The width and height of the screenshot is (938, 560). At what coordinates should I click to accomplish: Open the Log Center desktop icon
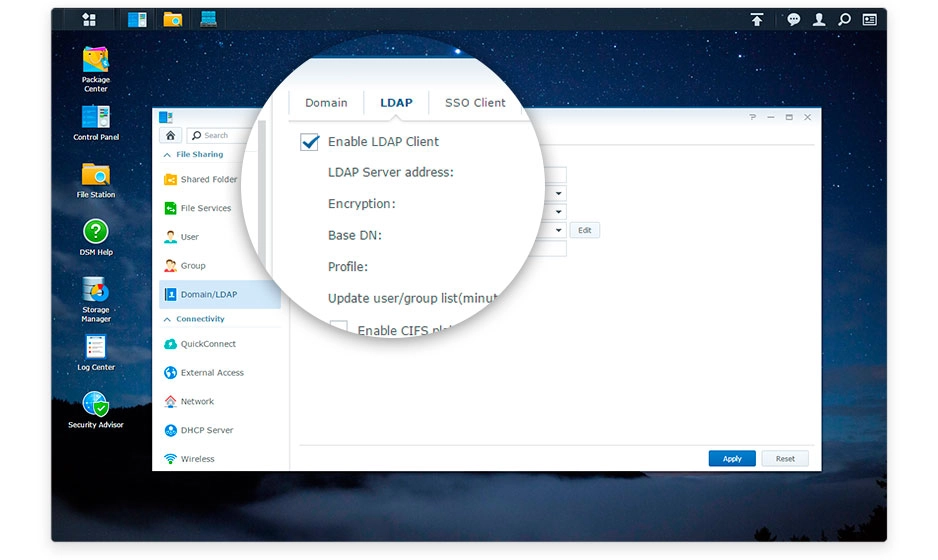(x=96, y=353)
